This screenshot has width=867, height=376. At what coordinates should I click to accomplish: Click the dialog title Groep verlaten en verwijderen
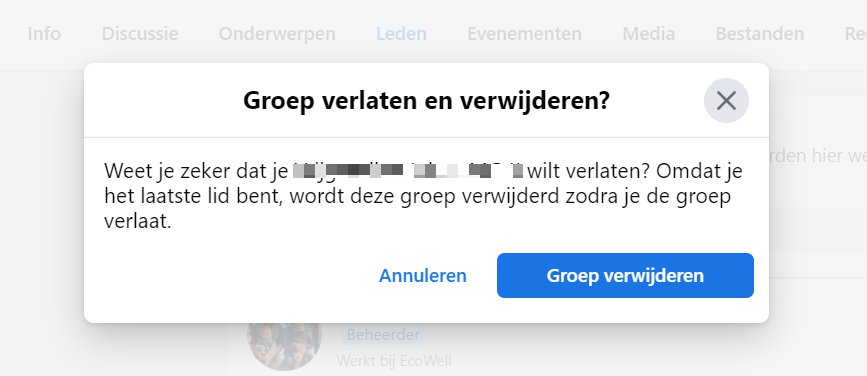(426, 101)
